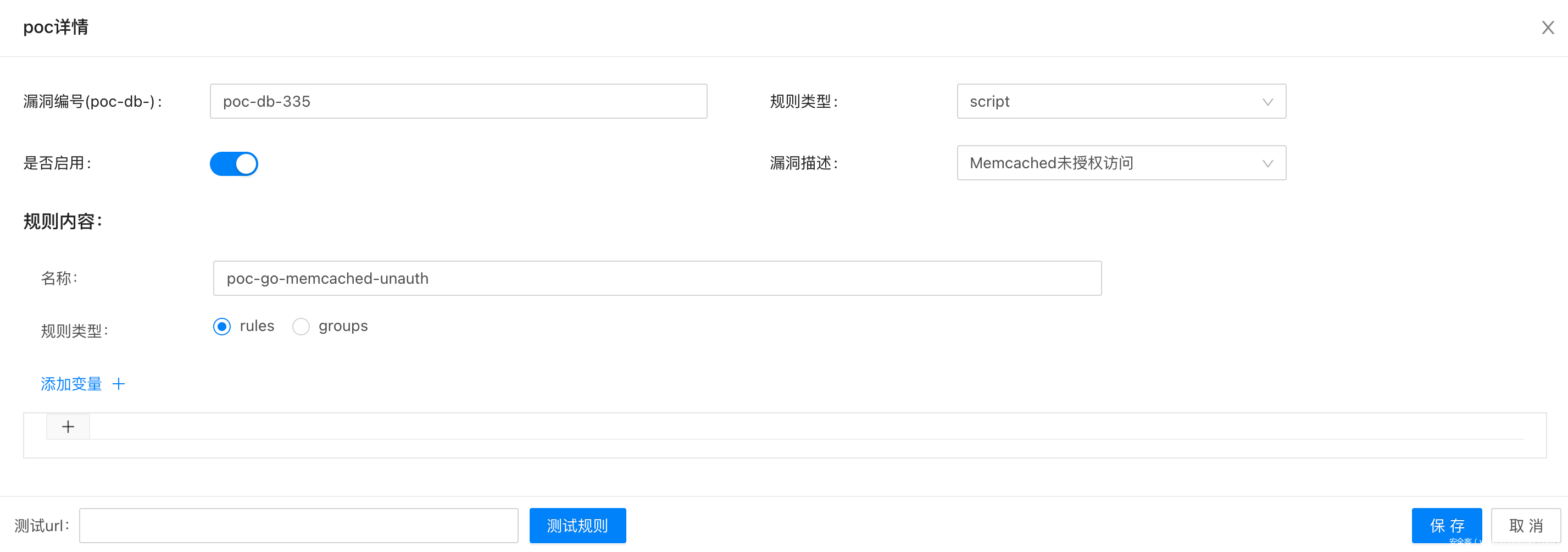Click the 取消 button

pos(1525,525)
